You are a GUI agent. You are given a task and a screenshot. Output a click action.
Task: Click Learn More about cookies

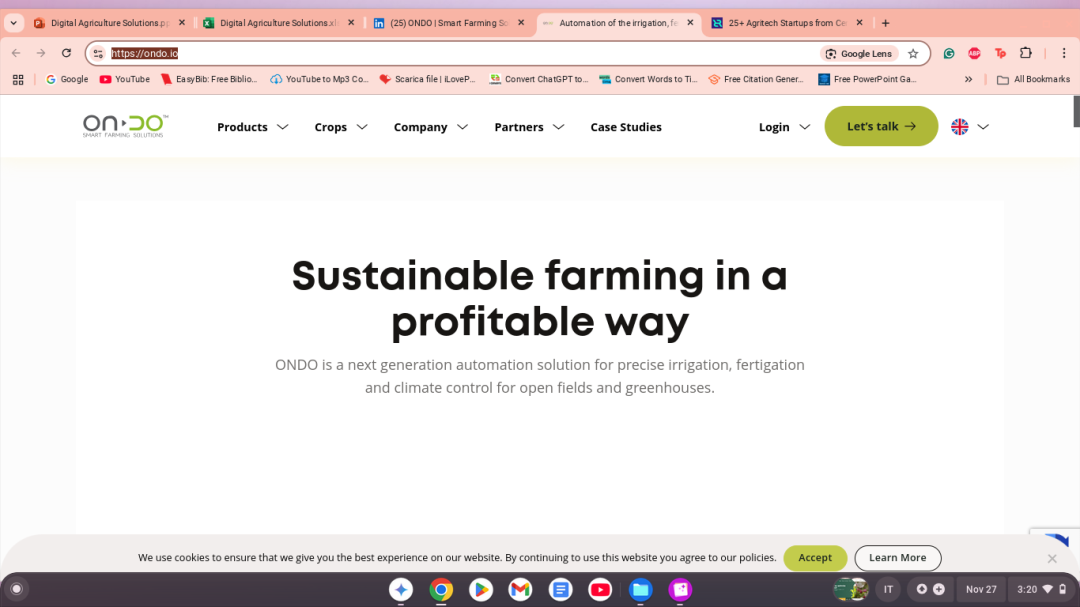[x=897, y=557]
